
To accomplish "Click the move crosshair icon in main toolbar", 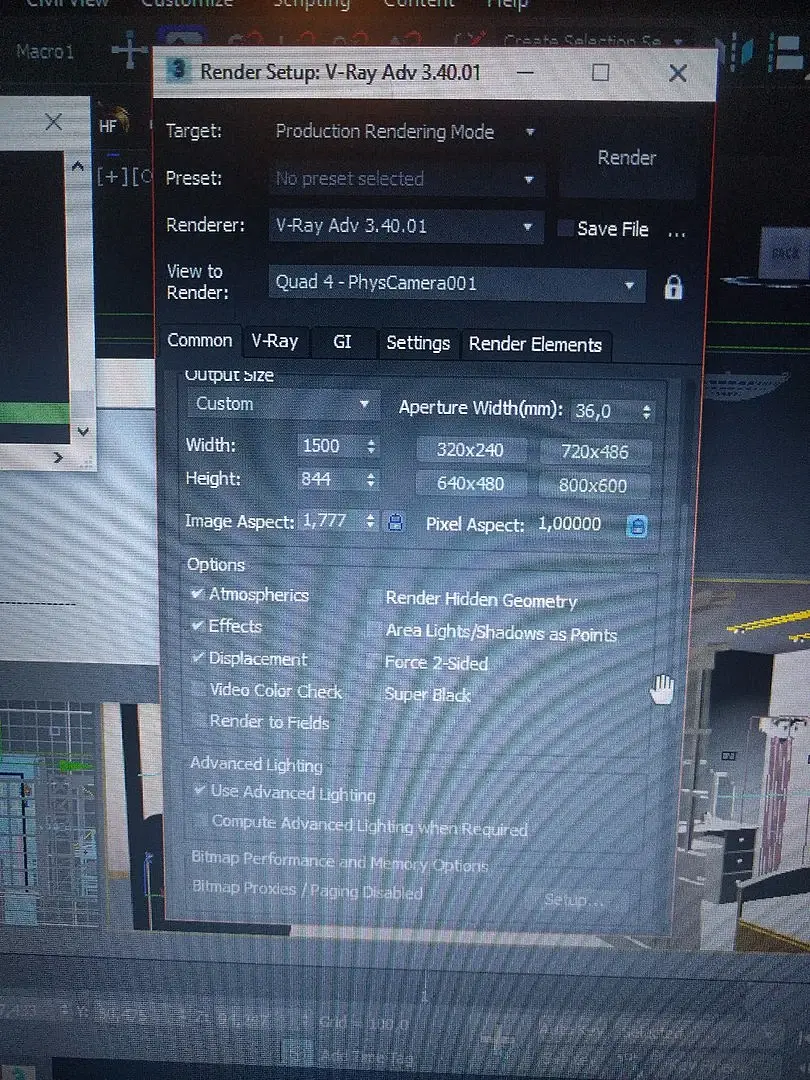I will (129, 51).
